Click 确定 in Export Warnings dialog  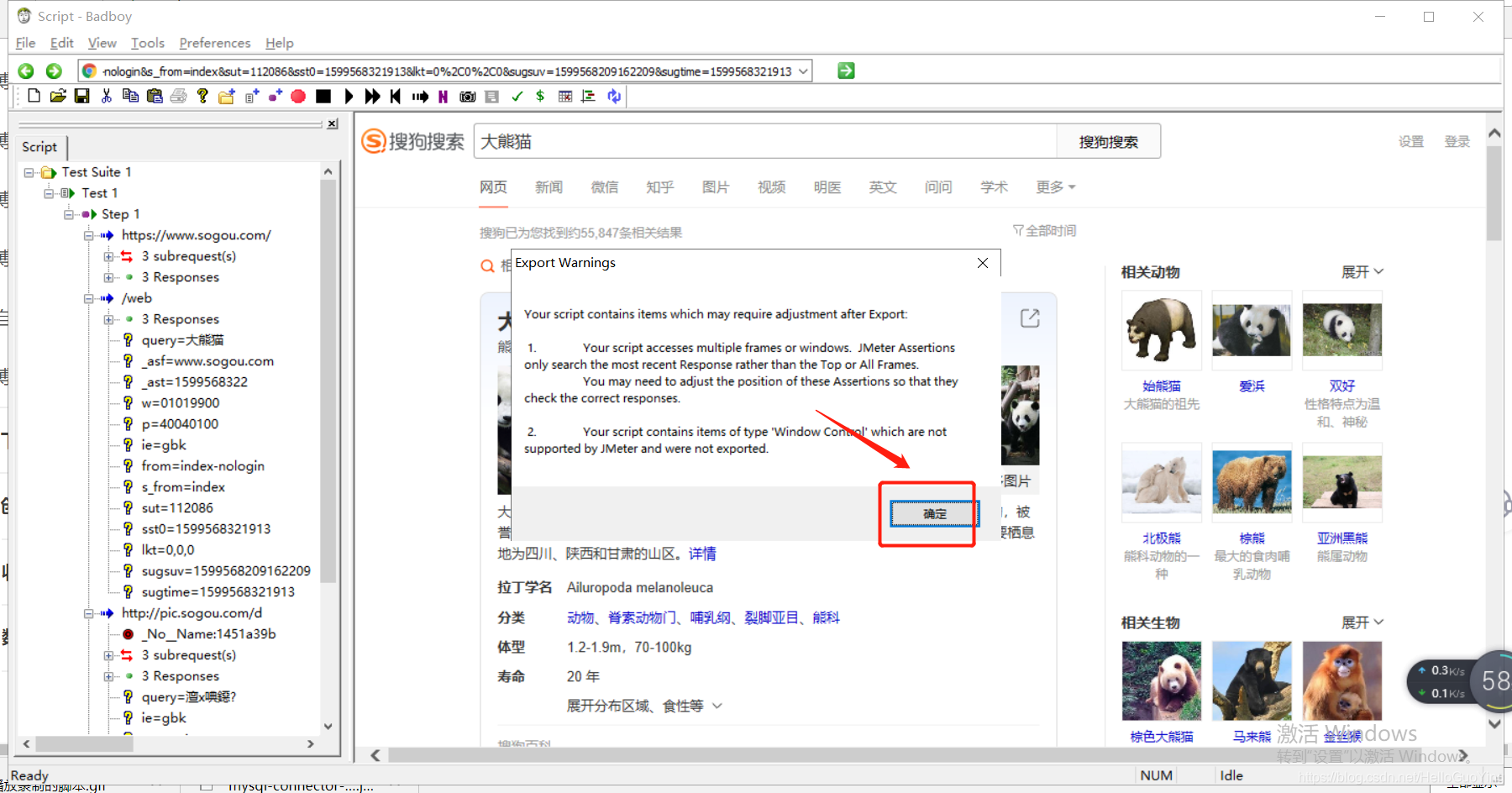click(x=935, y=513)
